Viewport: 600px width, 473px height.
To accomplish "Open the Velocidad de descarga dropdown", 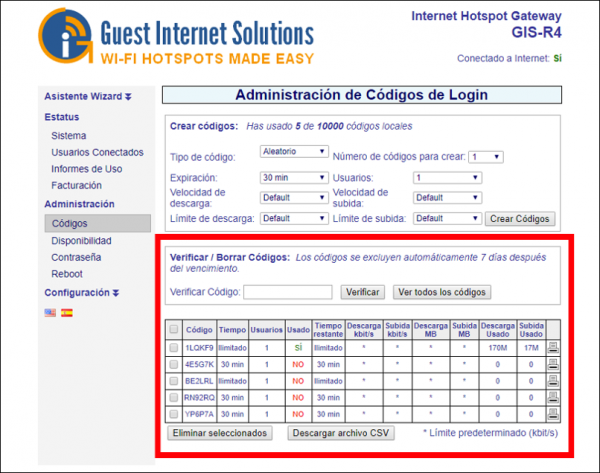I will point(294,197).
